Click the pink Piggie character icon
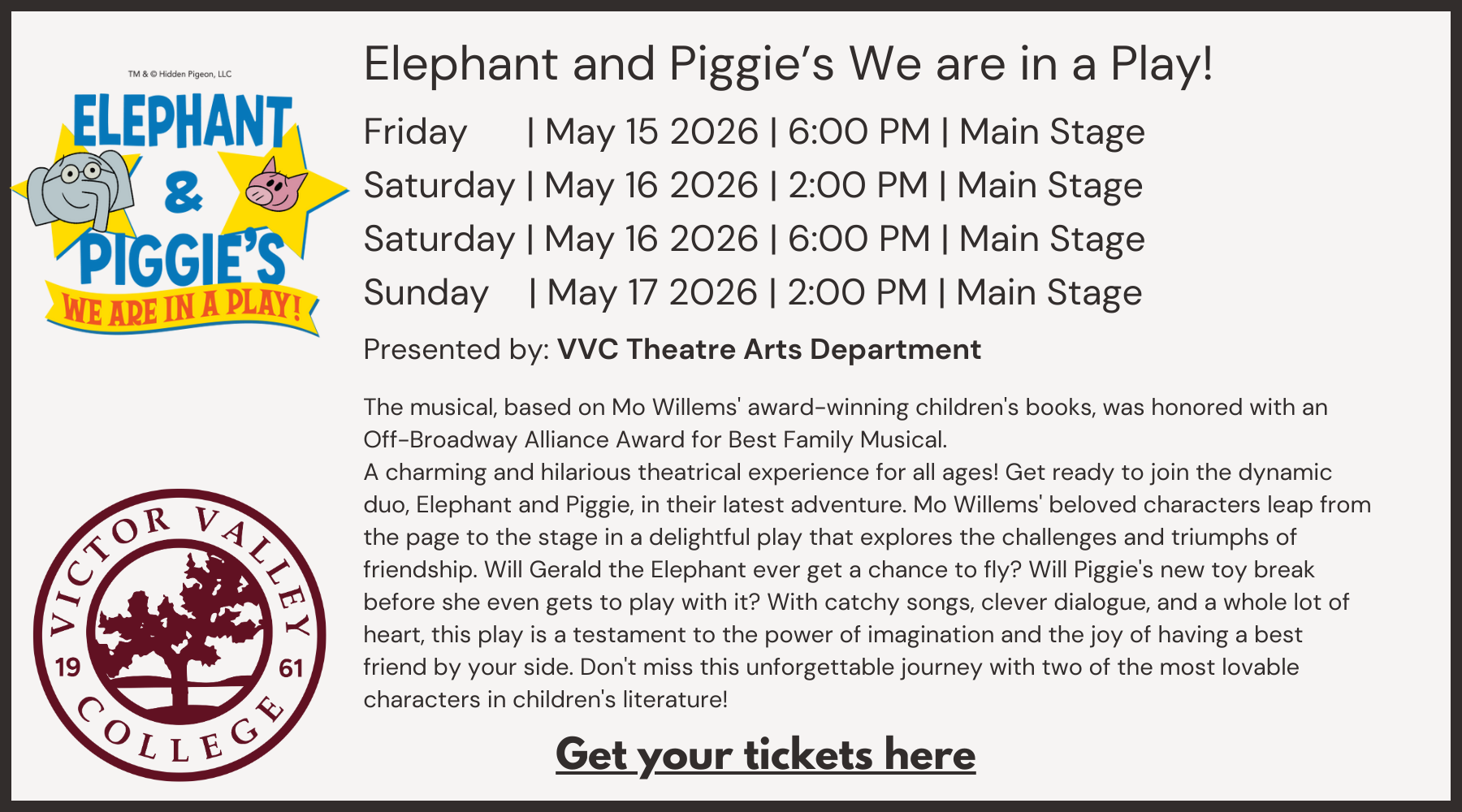 276,185
